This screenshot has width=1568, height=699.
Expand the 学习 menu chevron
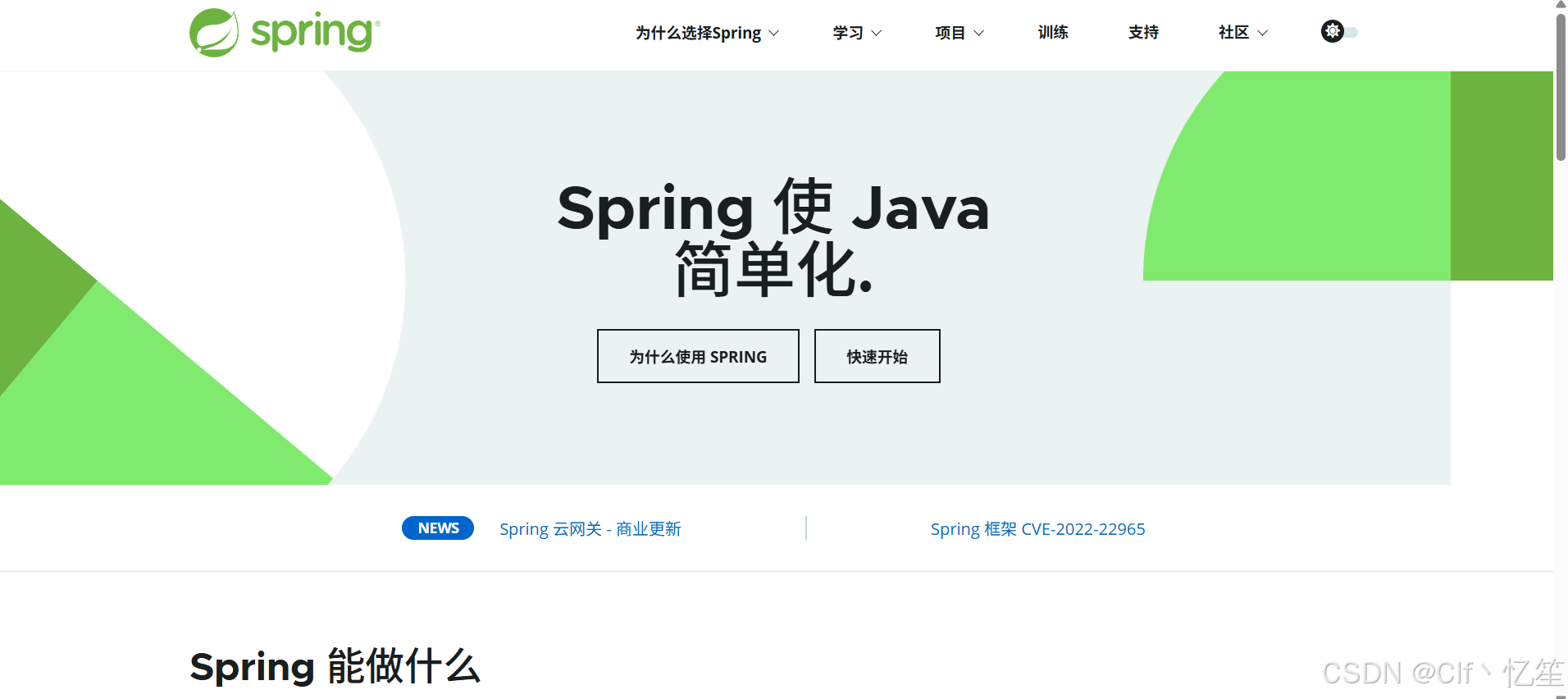pyautogui.click(x=876, y=34)
